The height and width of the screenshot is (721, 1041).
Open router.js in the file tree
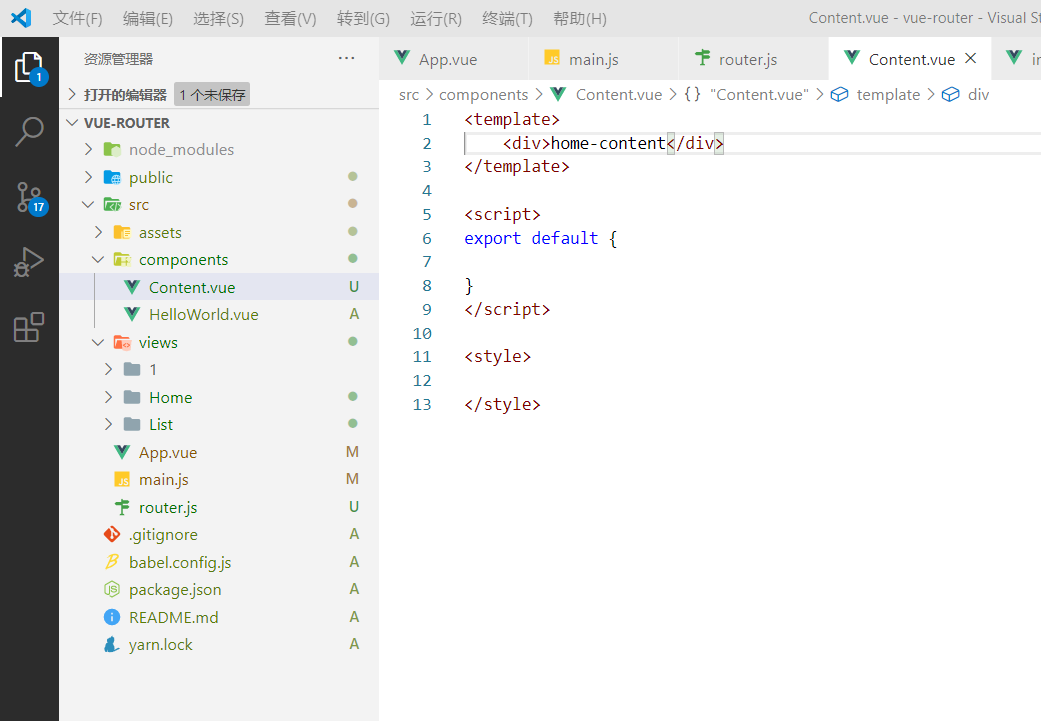[x=219, y=507]
